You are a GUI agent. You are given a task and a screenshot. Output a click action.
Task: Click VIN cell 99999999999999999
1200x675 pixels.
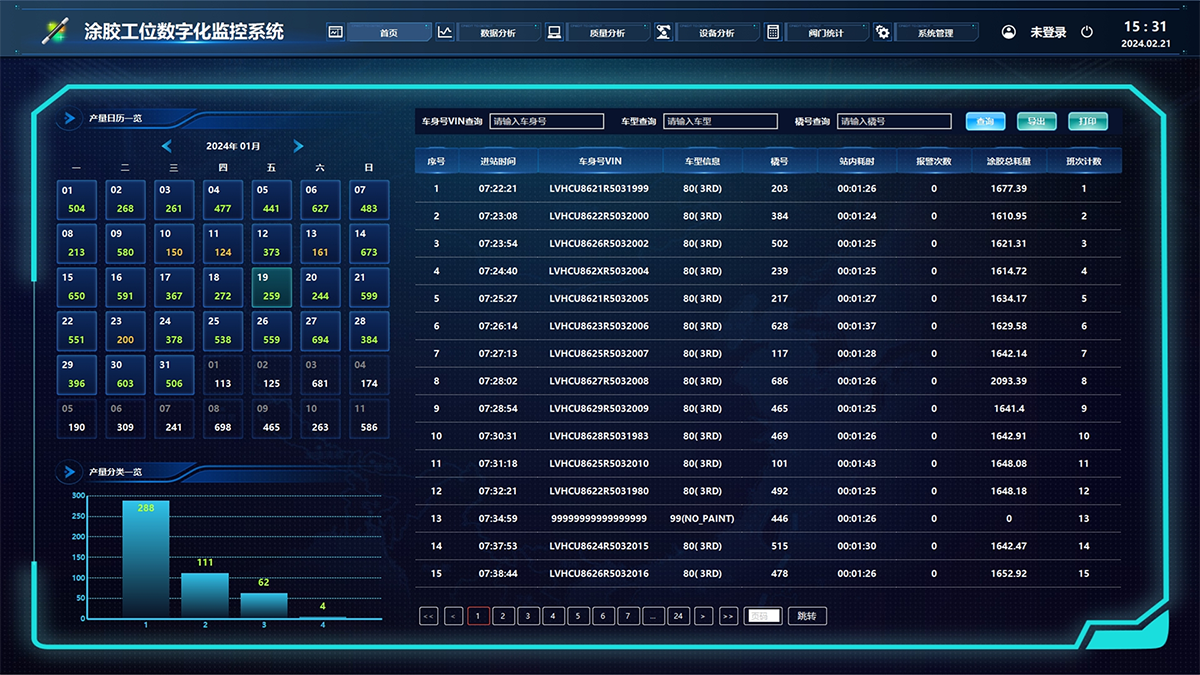[599, 519]
